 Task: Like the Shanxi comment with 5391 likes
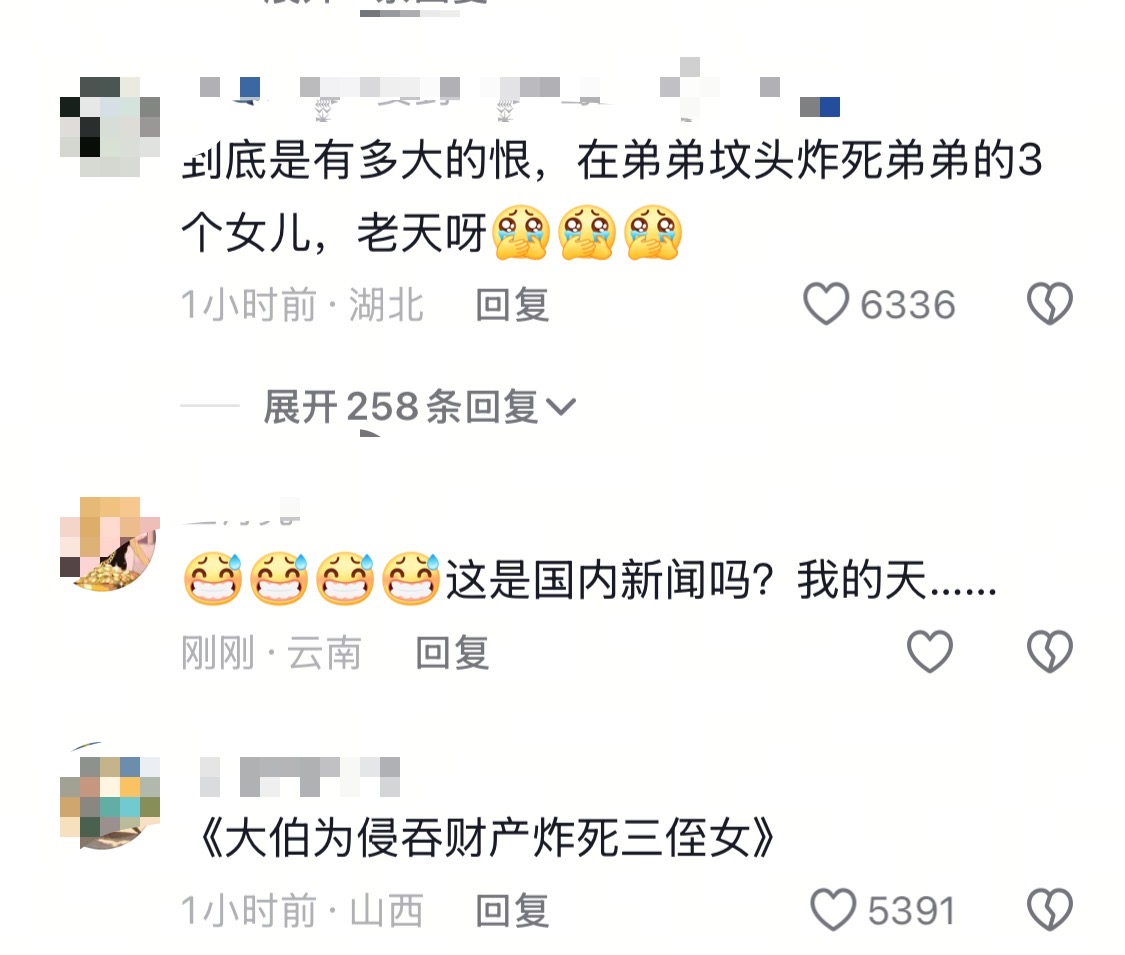(833, 910)
